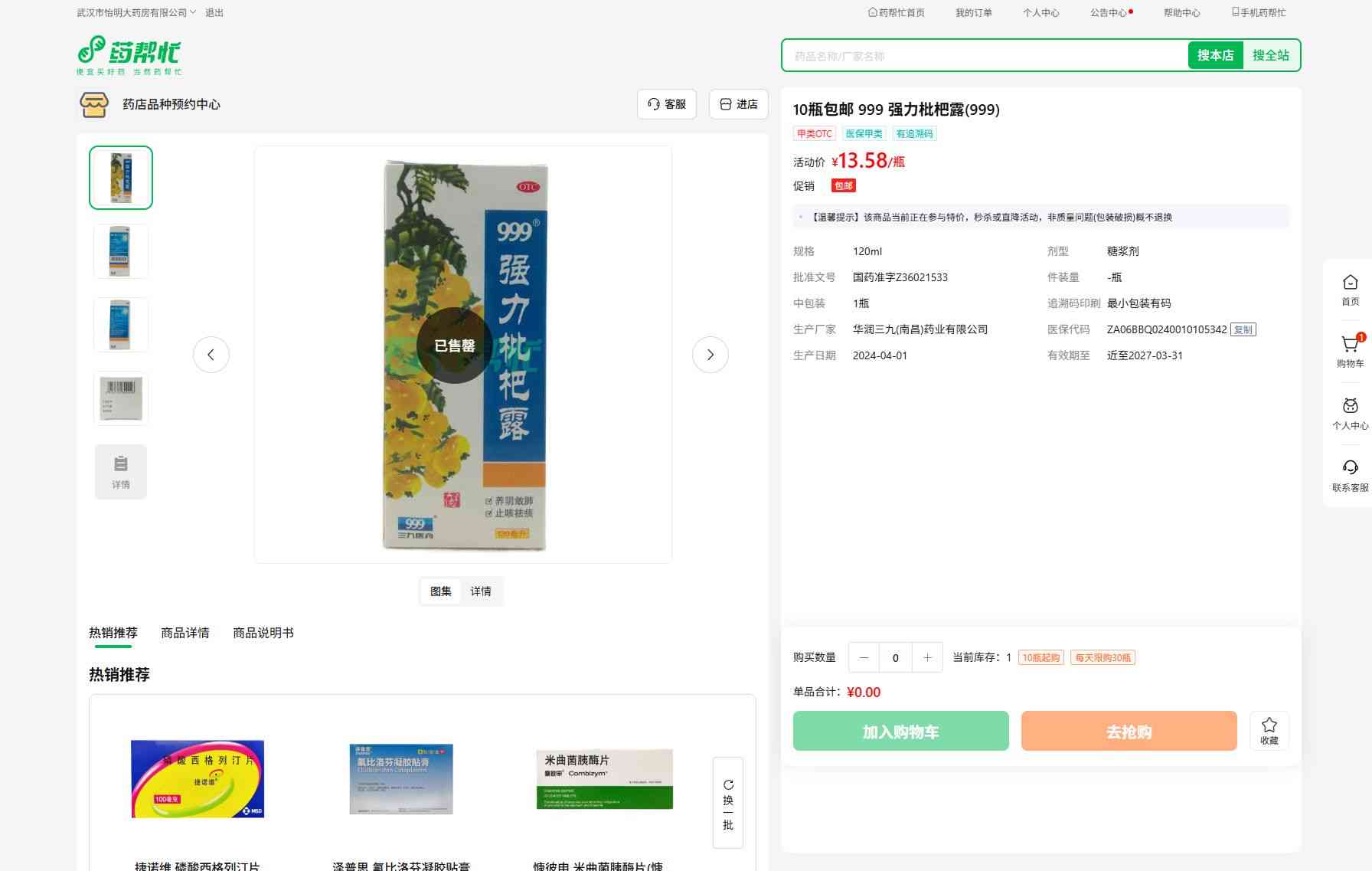This screenshot has width=1372, height=871.
Task: Copy the 医保代码 with 复制 link
Action: click(1243, 329)
